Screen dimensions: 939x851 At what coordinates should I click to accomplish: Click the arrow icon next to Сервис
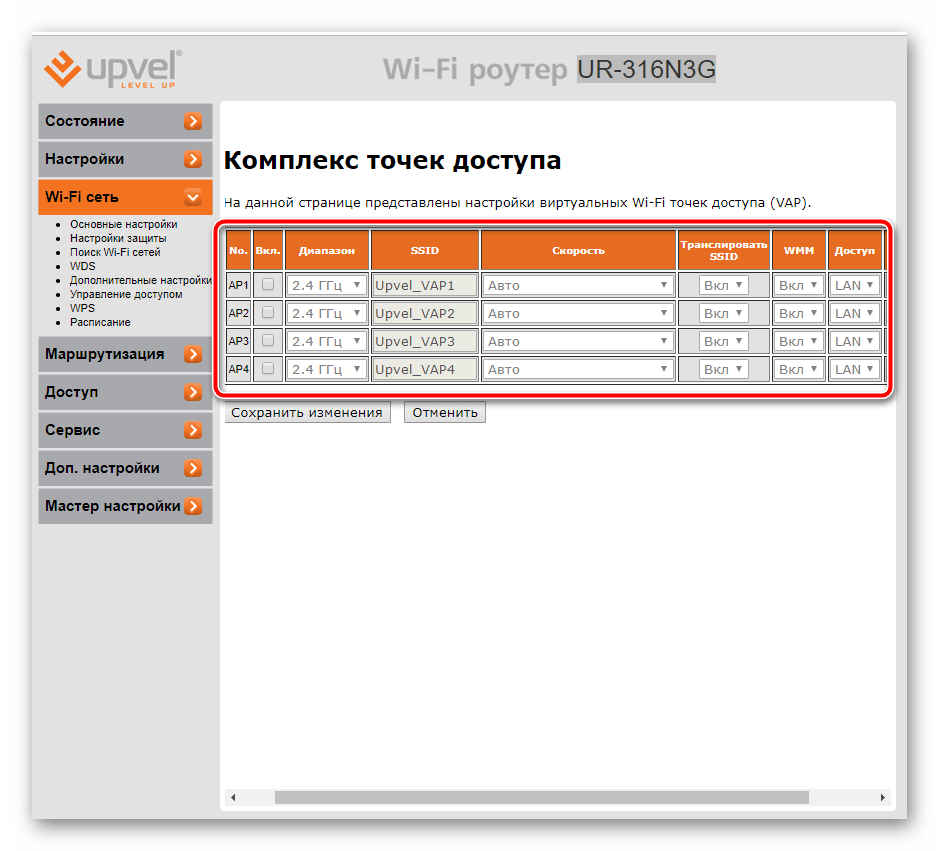[193, 431]
